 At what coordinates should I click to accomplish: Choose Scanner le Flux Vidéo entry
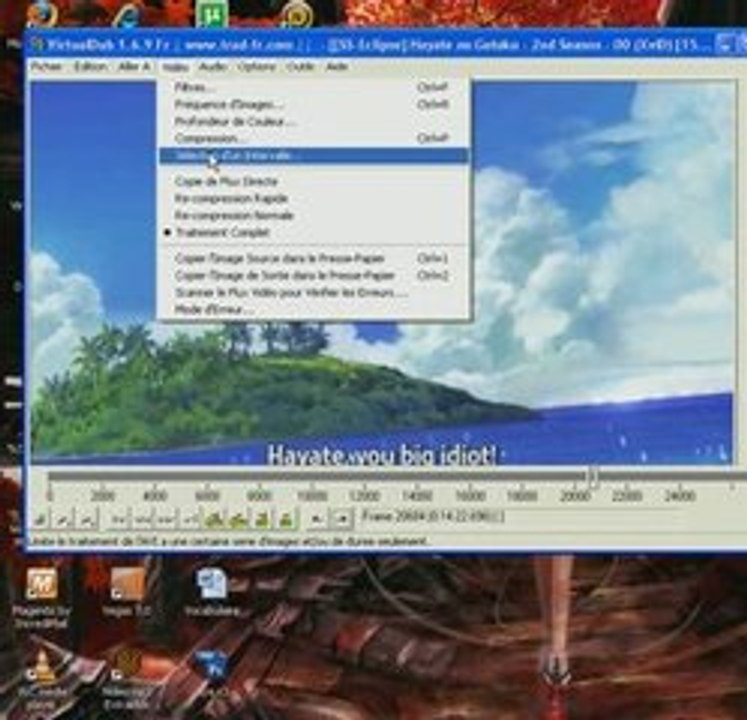(x=314, y=292)
